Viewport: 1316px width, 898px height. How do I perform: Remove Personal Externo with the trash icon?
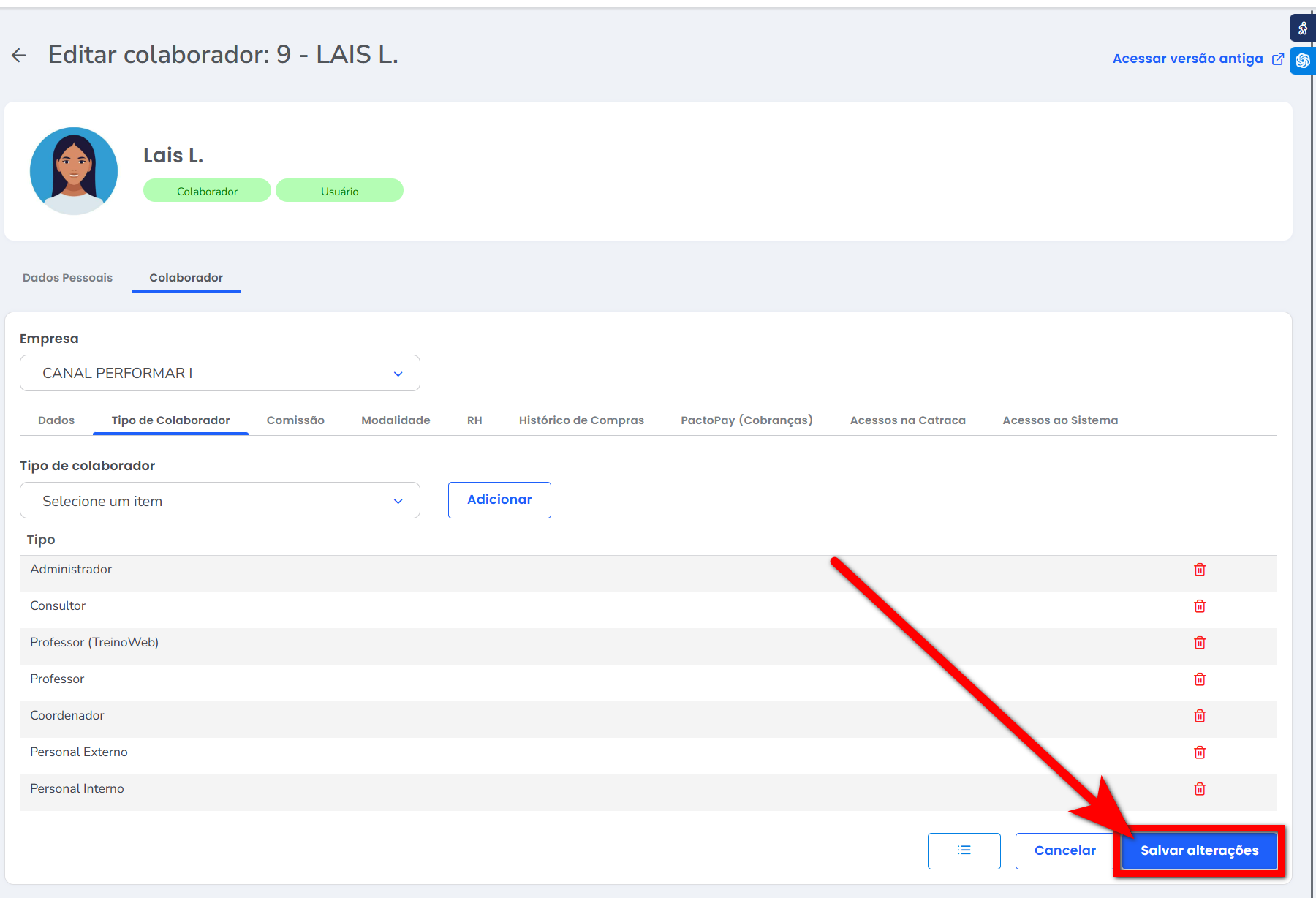pyautogui.click(x=1200, y=752)
